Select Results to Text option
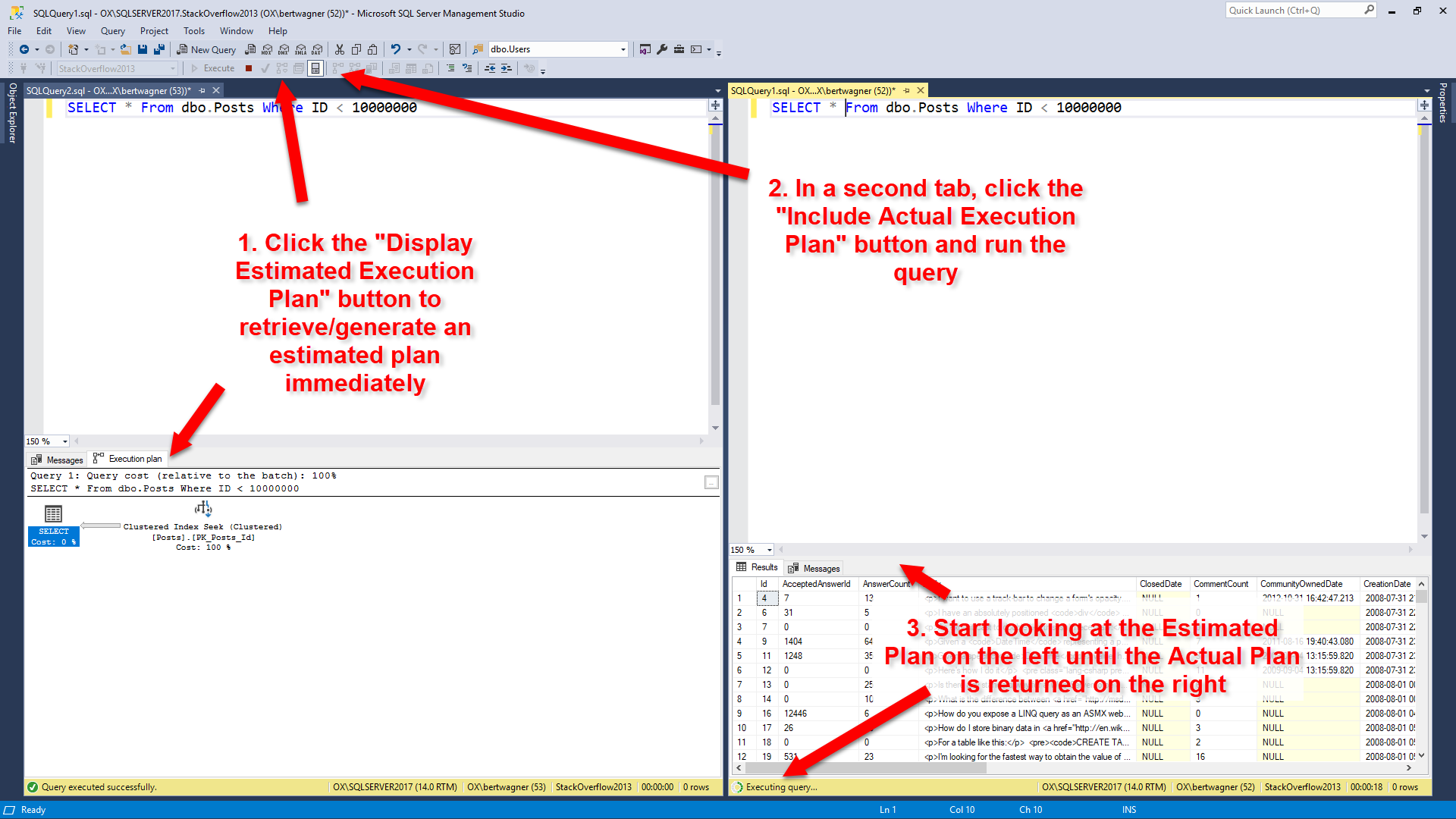Viewport: 1456px width, 819px height. (x=394, y=68)
